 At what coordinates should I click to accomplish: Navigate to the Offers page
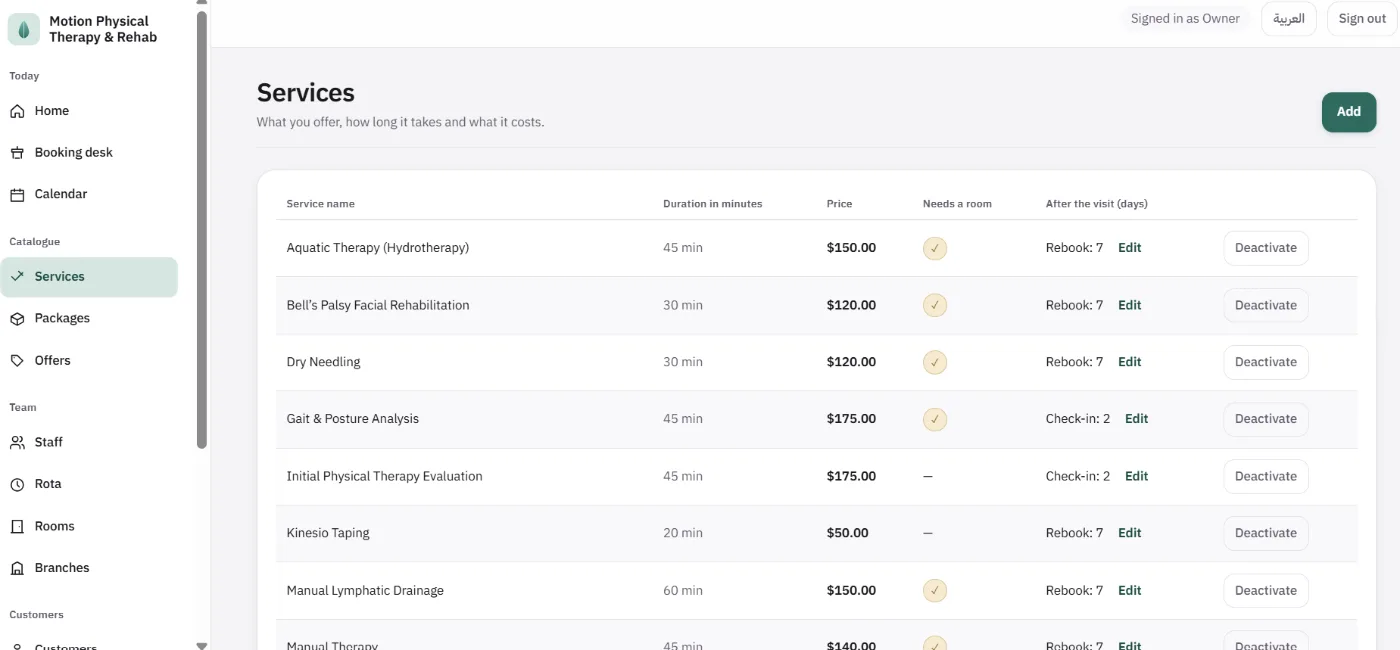coord(89,361)
